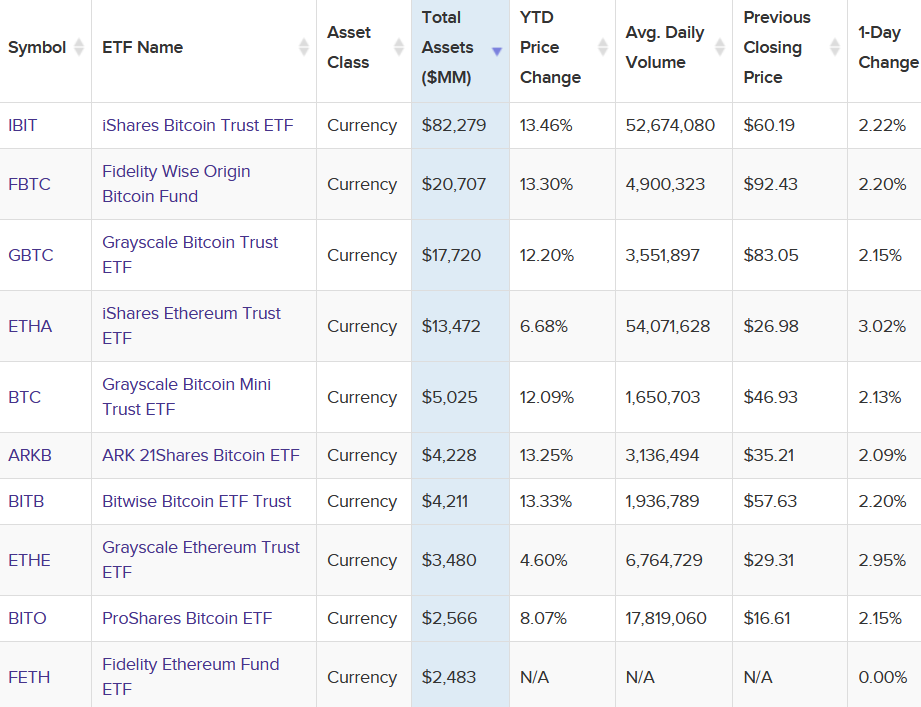Click the sort arrows beside Symbol header
Image resolution: width=921 pixels, height=707 pixels.
(79, 47)
